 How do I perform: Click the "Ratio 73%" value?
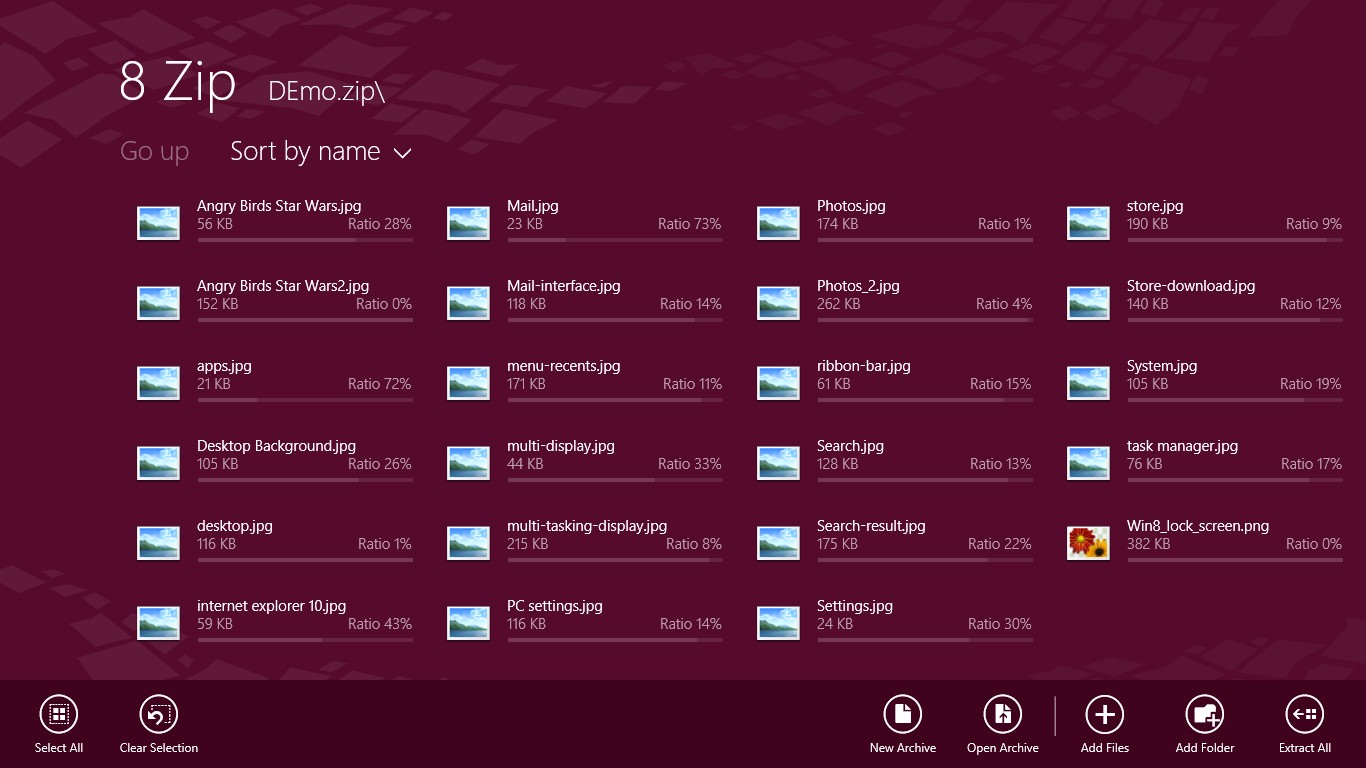coord(690,224)
